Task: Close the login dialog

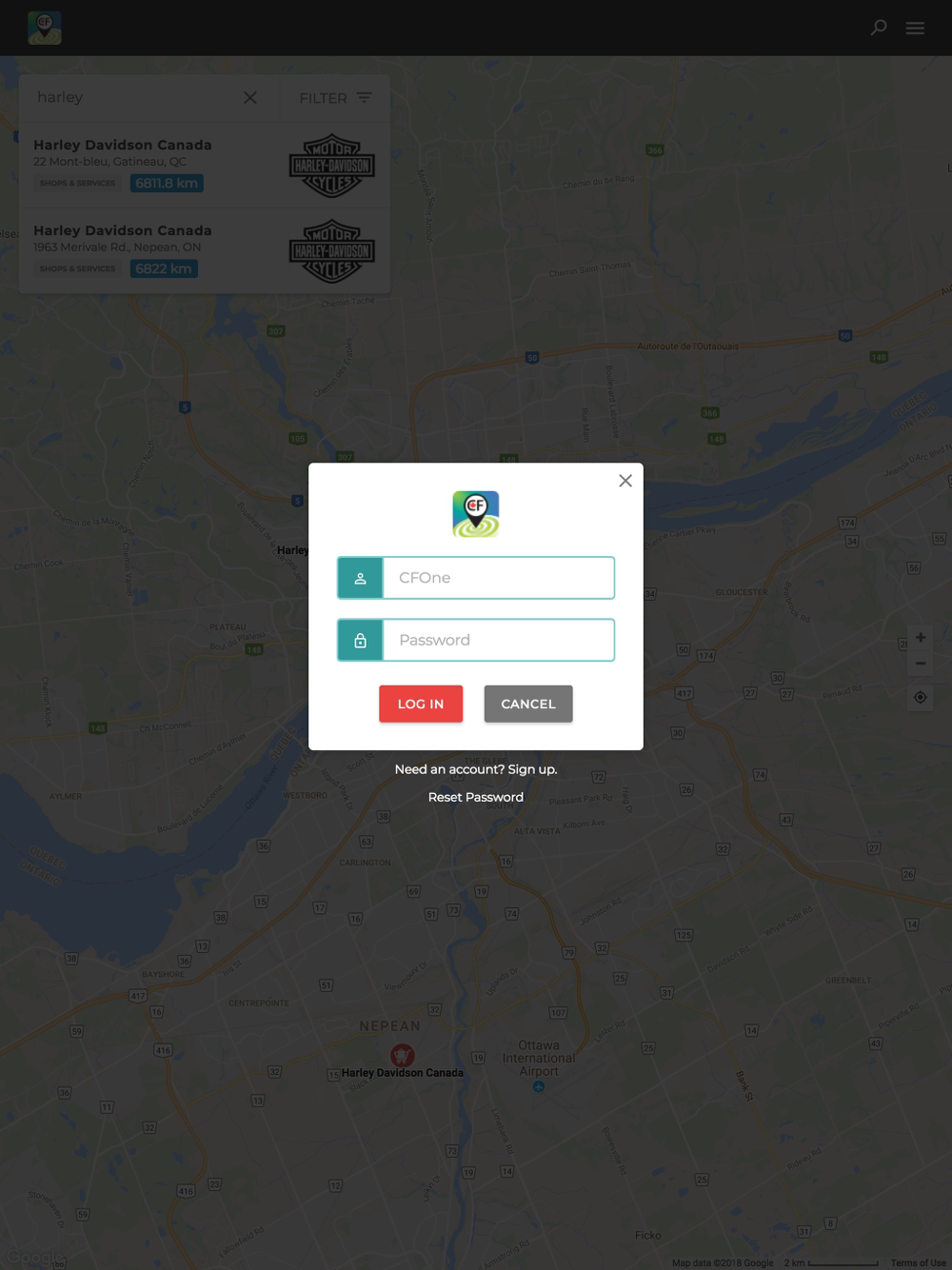Action: click(625, 481)
